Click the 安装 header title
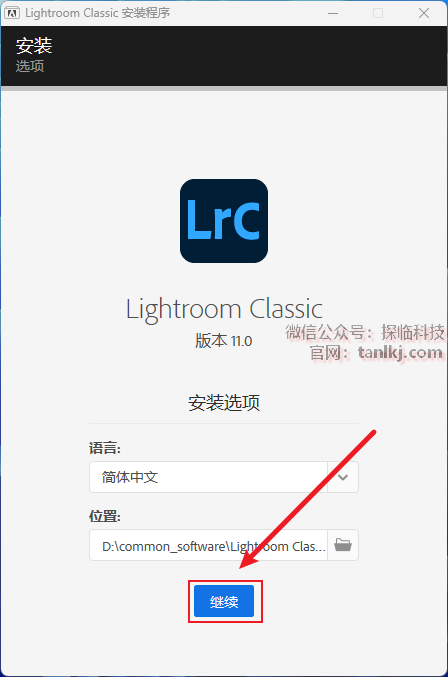 [34, 46]
